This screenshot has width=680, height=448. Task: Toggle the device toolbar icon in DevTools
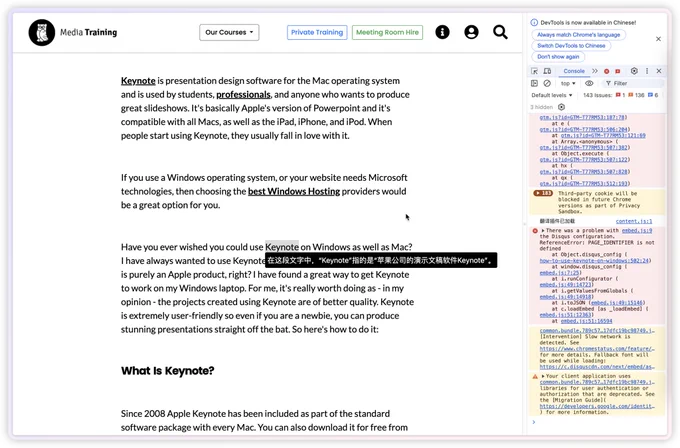[x=547, y=71]
